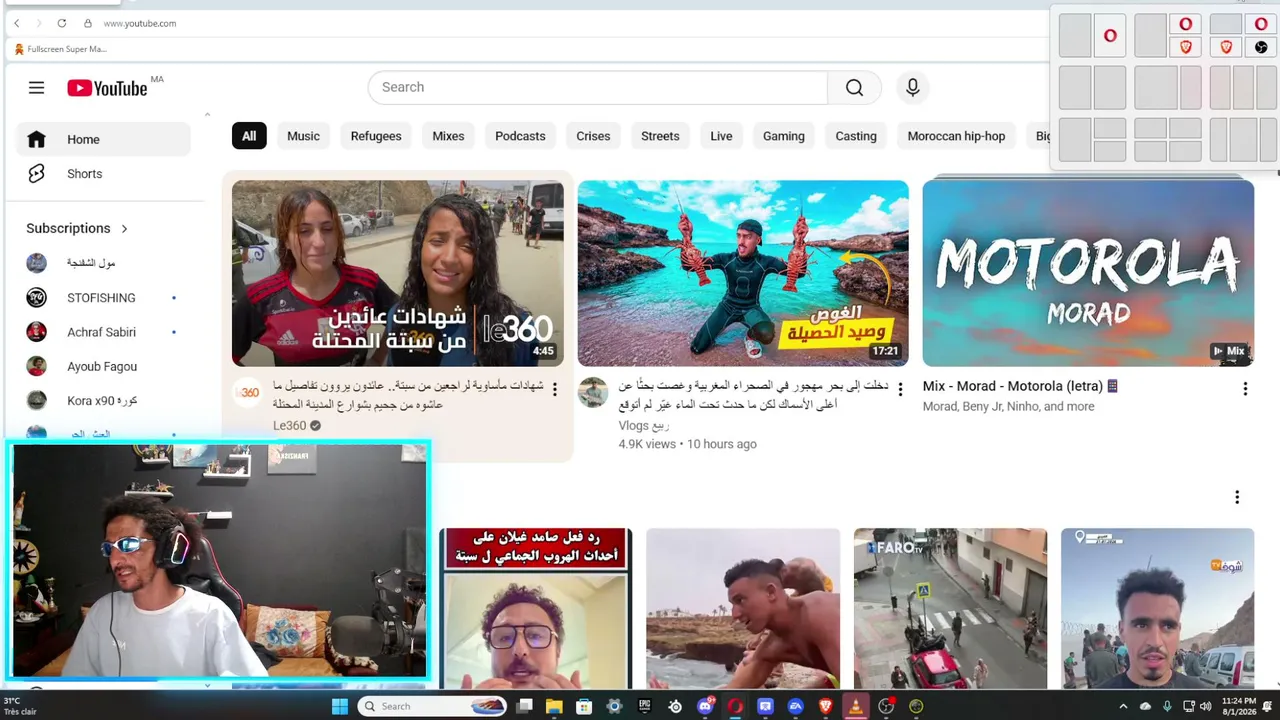
Task: Open Task View on the taskbar
Action: (524, 706)
